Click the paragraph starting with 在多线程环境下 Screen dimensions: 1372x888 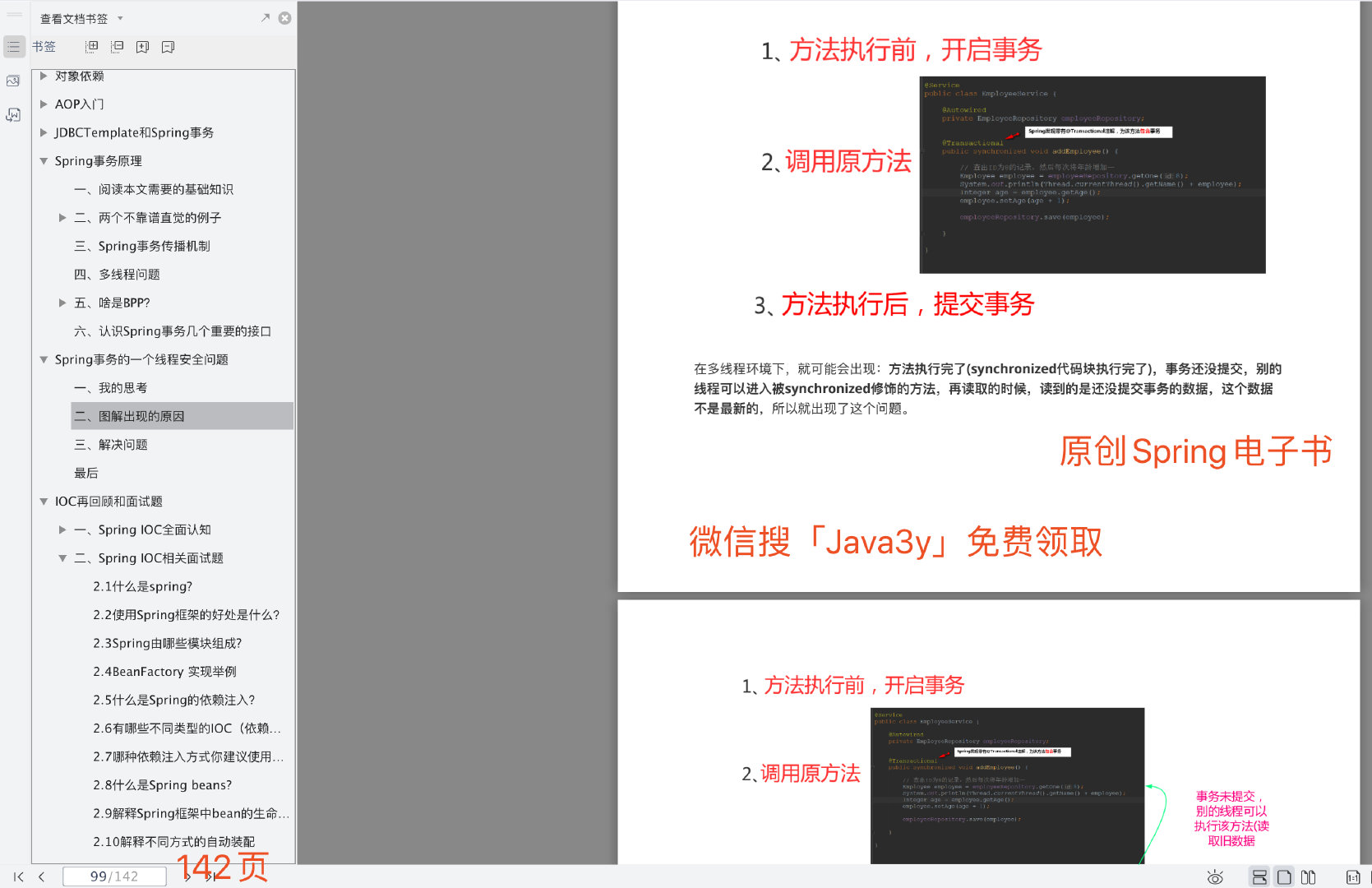pyautogui.click(x=987, y=389)
